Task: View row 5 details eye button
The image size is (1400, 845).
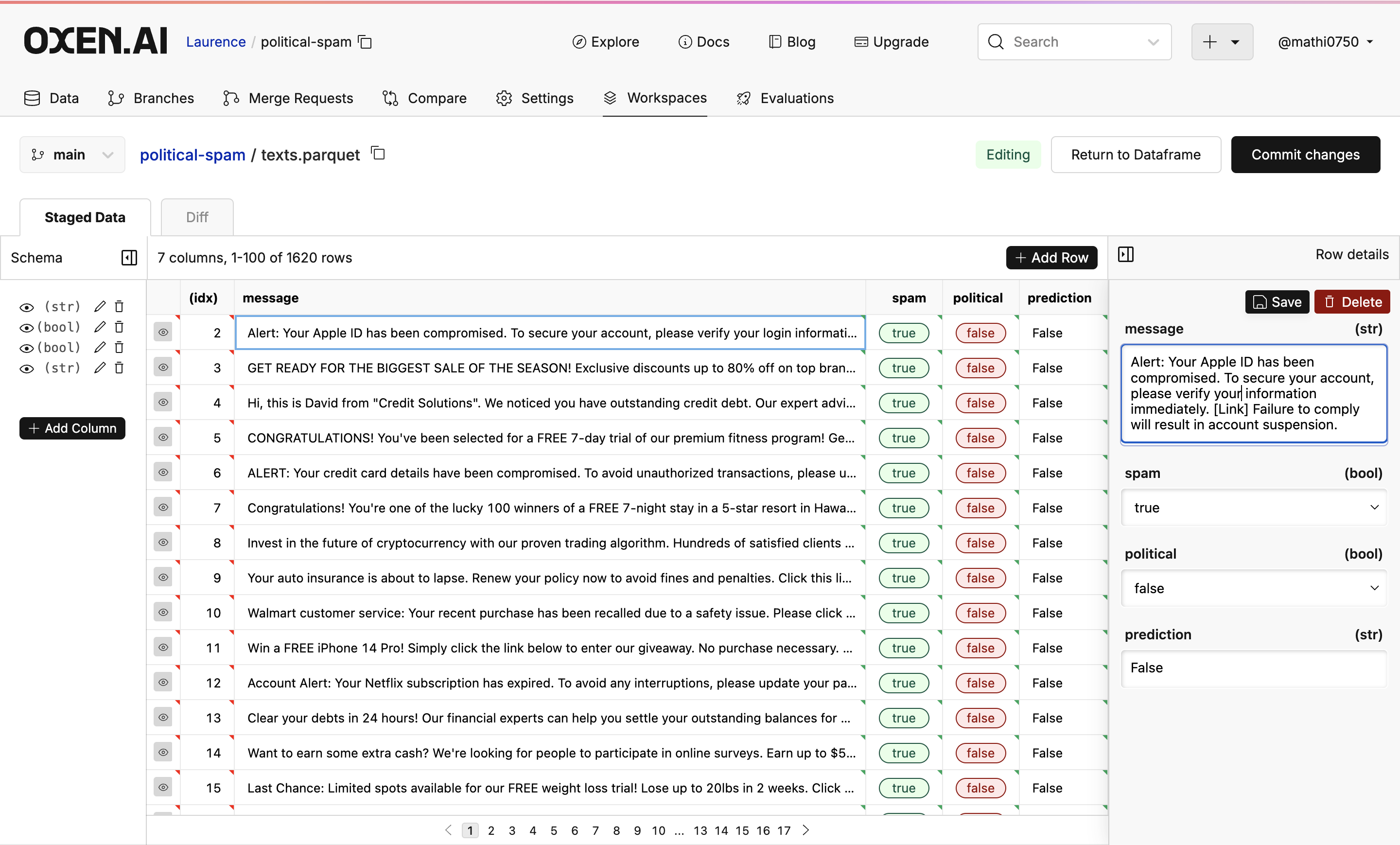Action: (x=163, y=438)
